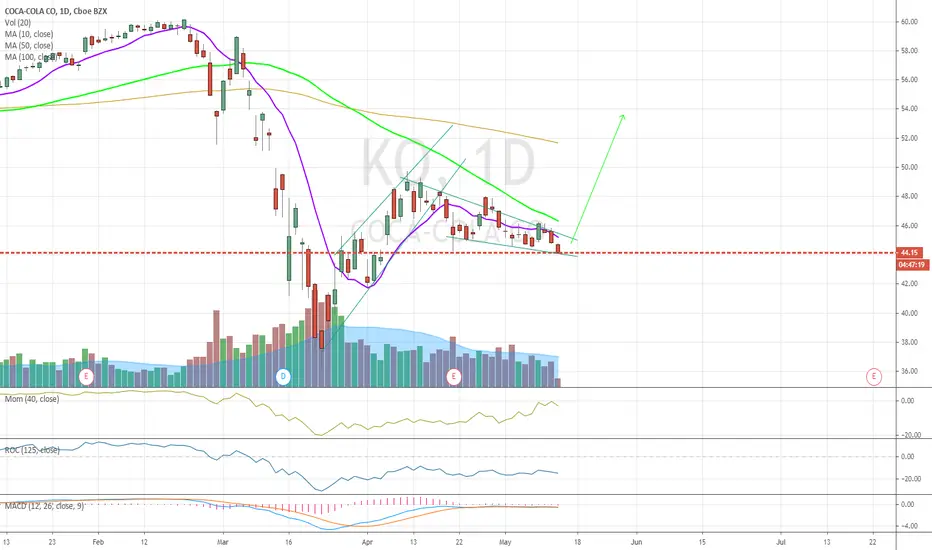
Task: Click the 52.00 price axis label
Action: click(909, 138)
